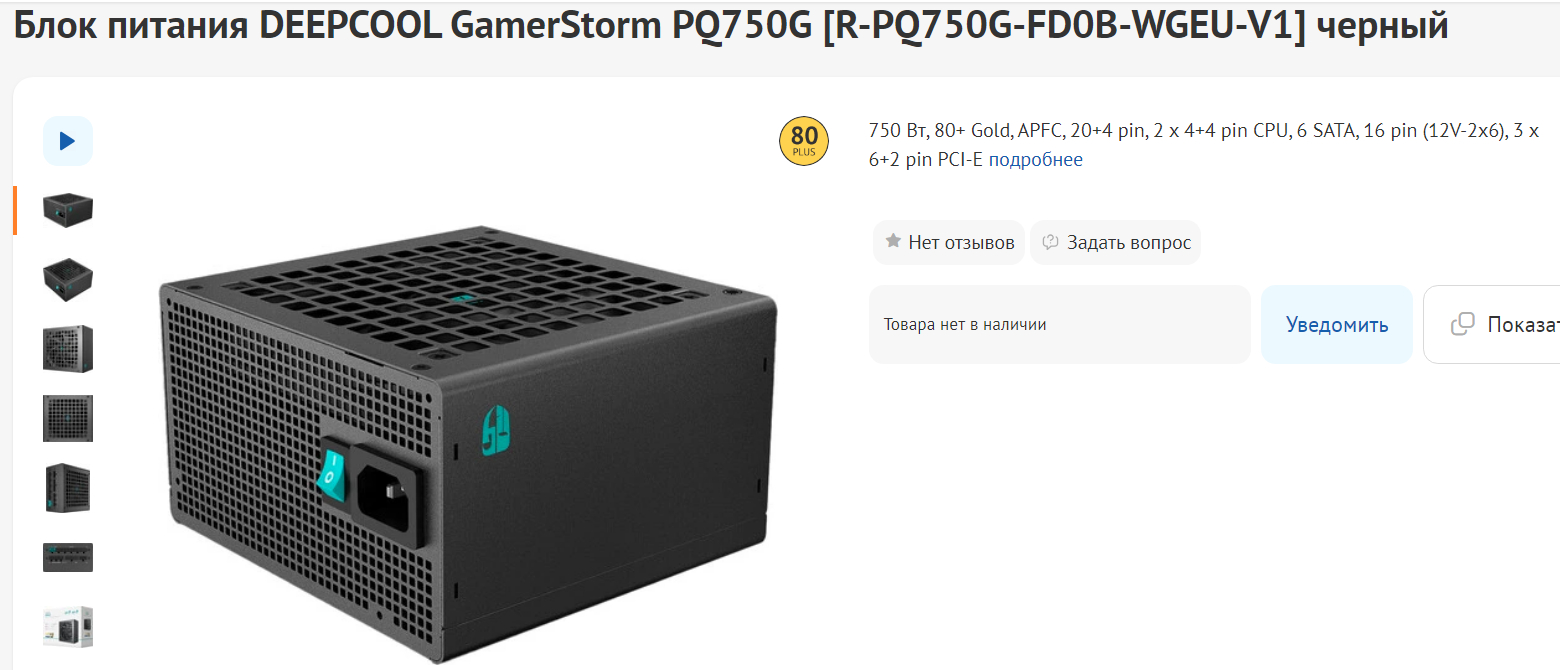Viewport: 1560px width, 670px height.
Task: Click the Уведомить notify button
Action: click(x=1337, y=324)
